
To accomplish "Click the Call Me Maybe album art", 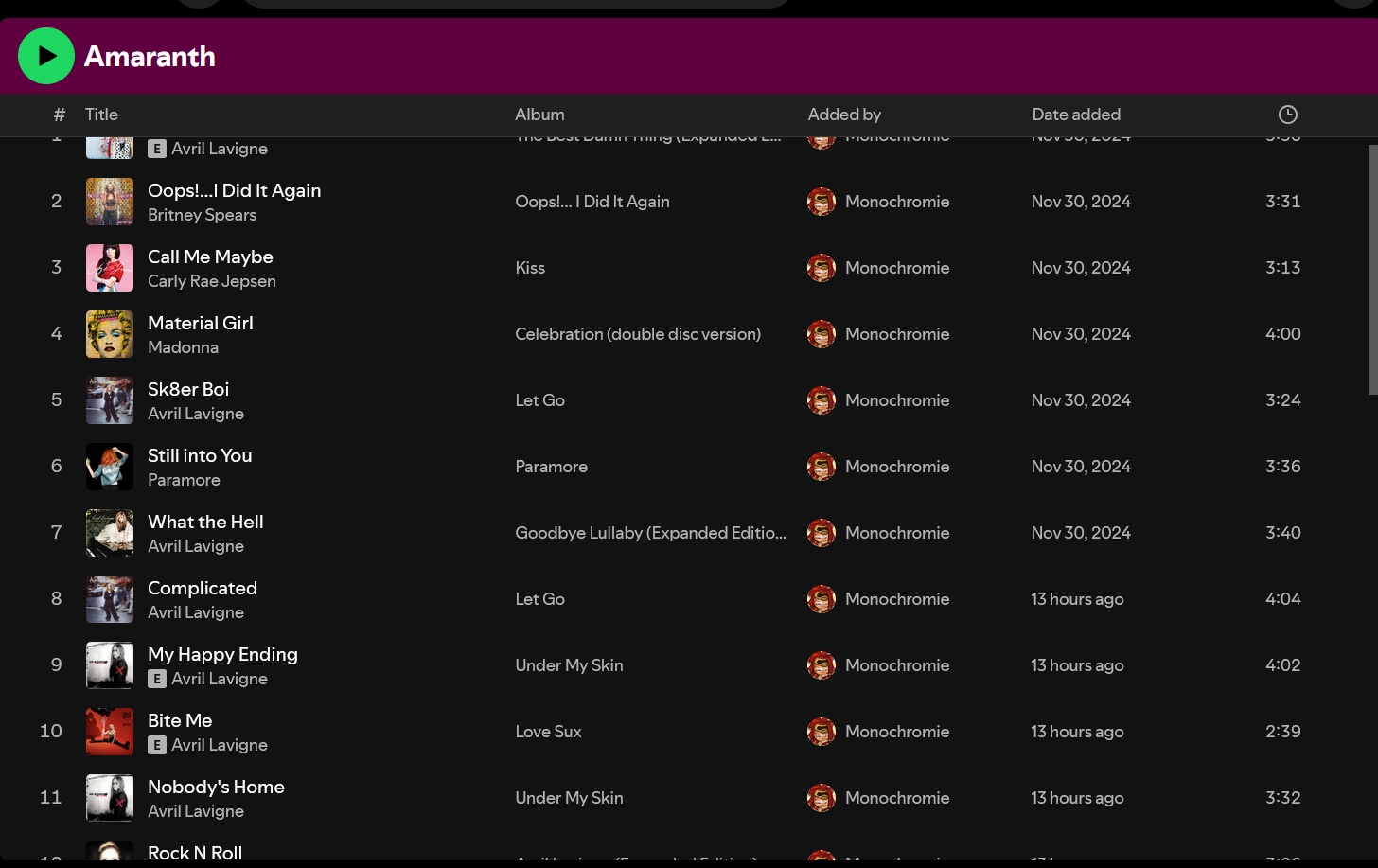I will [x=110, y=268].
